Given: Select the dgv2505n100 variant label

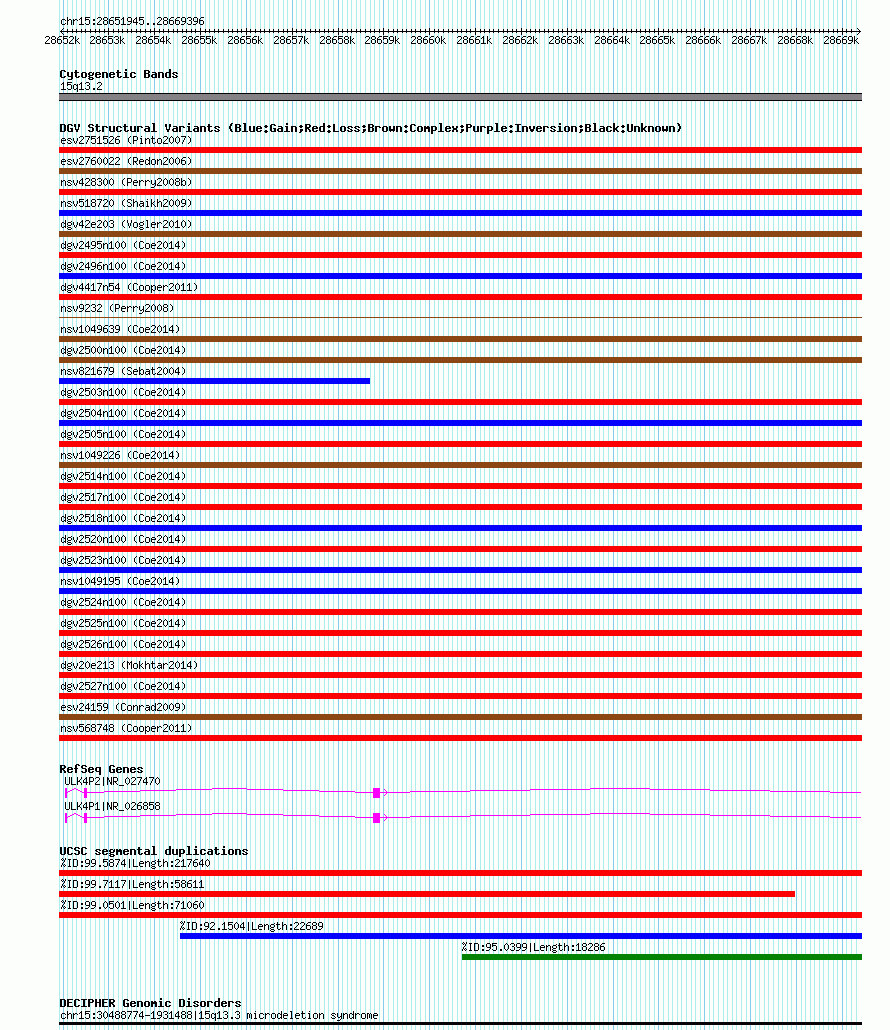Looking at the screenshot, I should [123, 434].
